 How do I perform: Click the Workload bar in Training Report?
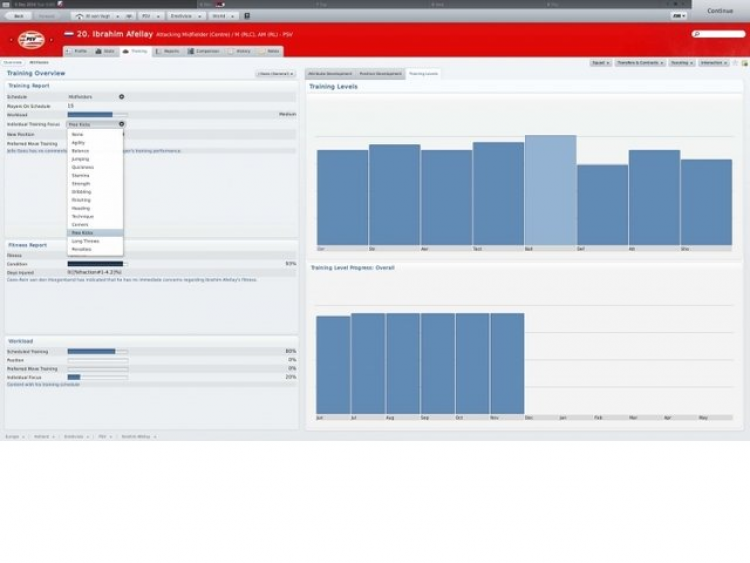pyautogui.click(x=98, y=115)
